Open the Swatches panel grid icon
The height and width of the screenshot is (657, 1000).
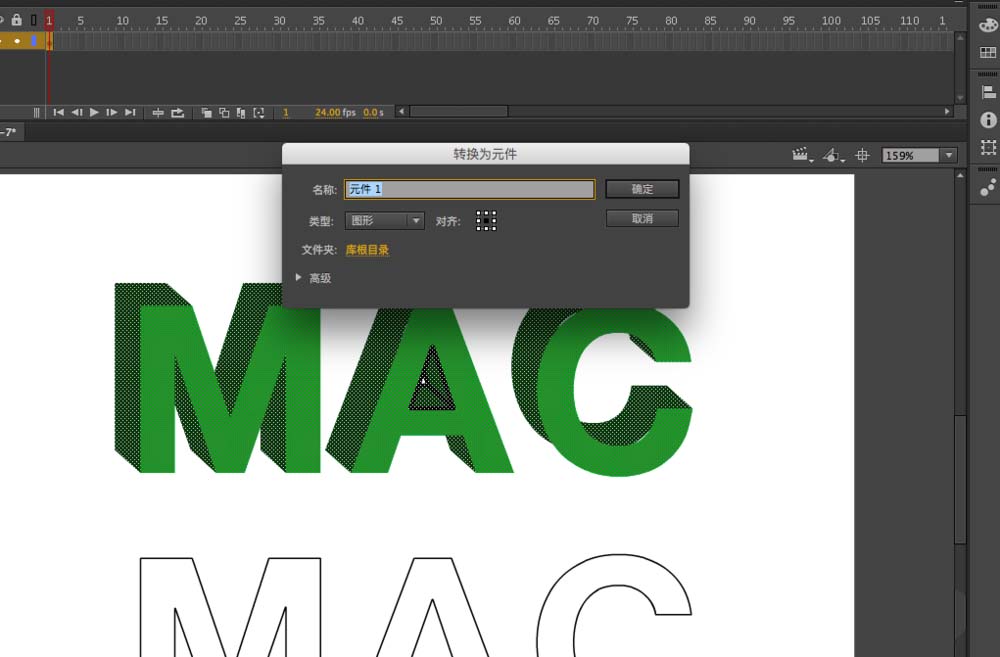(x=988, y=52)
